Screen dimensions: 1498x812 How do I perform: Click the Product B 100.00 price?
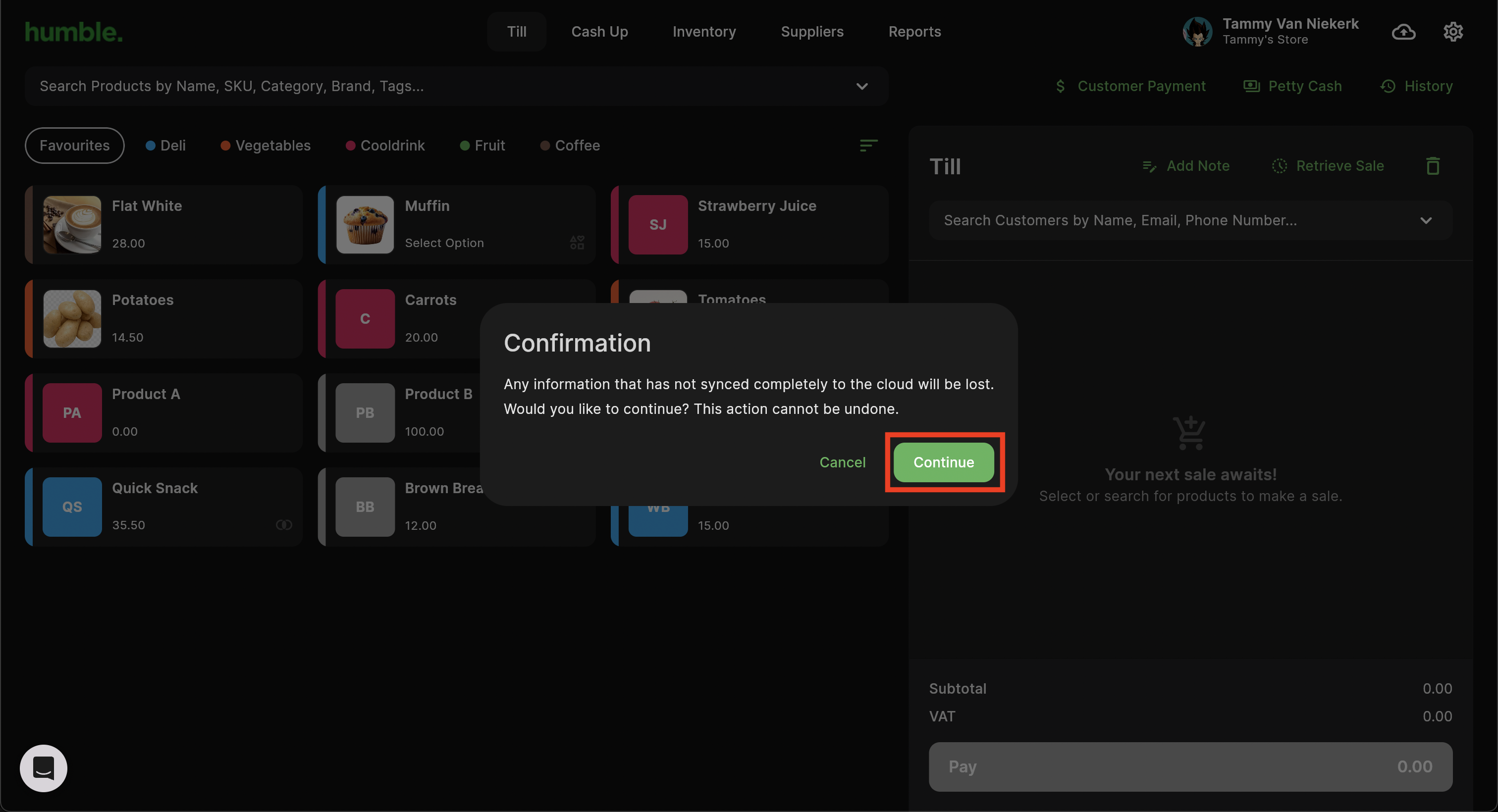pos(424,431)
